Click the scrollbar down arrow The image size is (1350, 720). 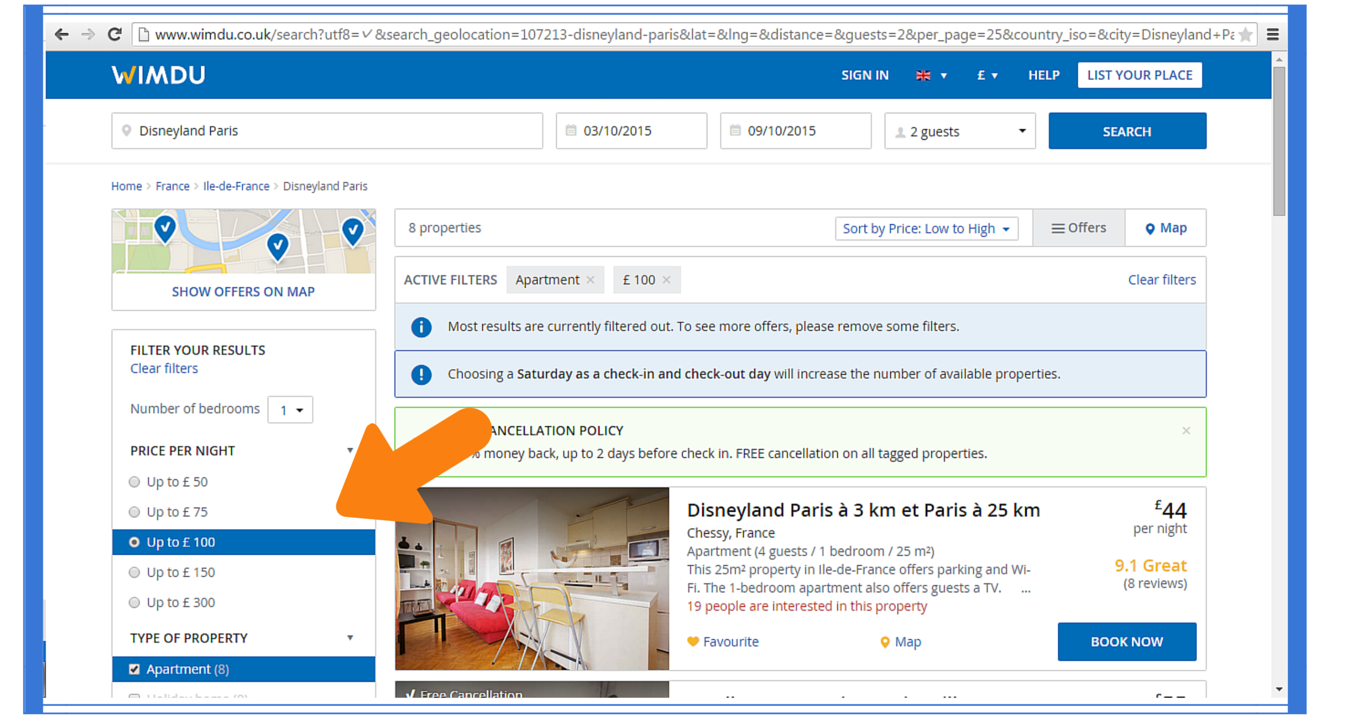pos(1279,690)
